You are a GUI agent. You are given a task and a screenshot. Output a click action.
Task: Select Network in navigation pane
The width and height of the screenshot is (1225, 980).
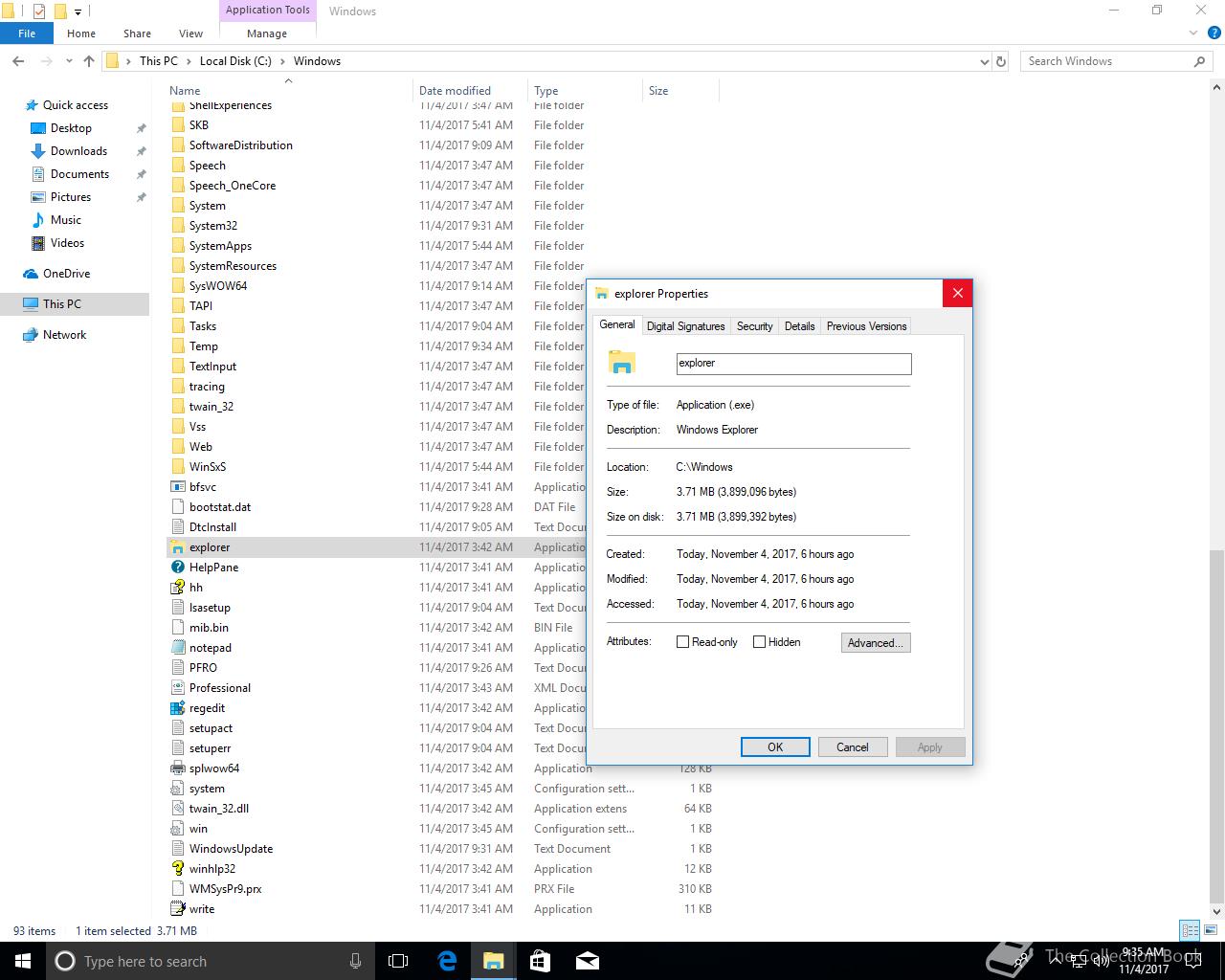point(64,335)
